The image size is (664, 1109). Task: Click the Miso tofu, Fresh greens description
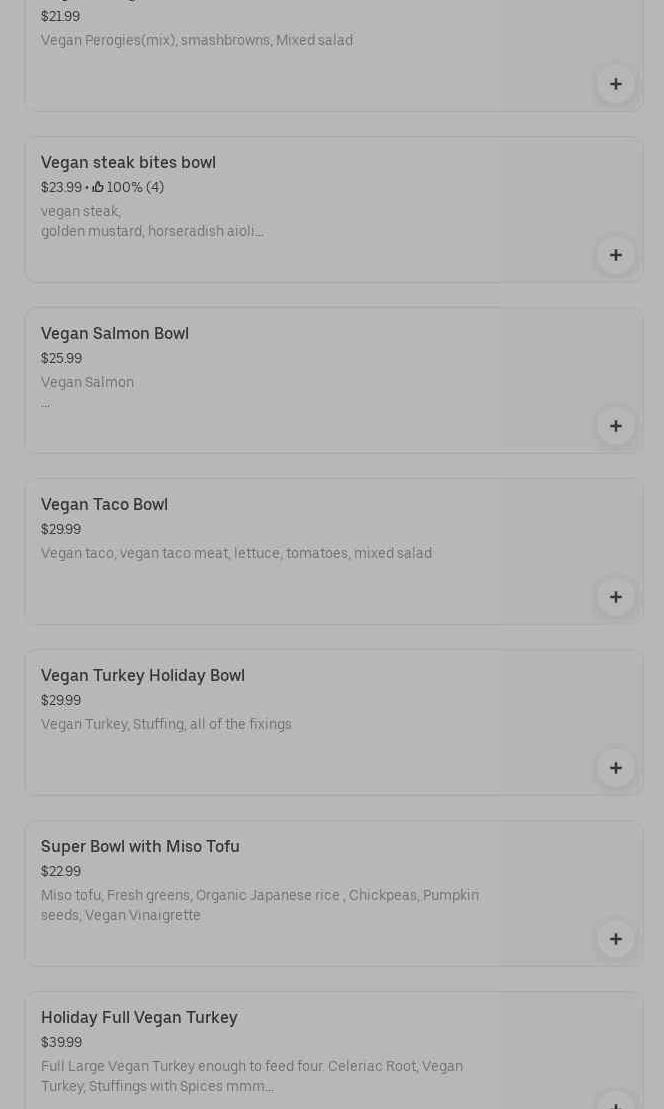coord(260,905)
